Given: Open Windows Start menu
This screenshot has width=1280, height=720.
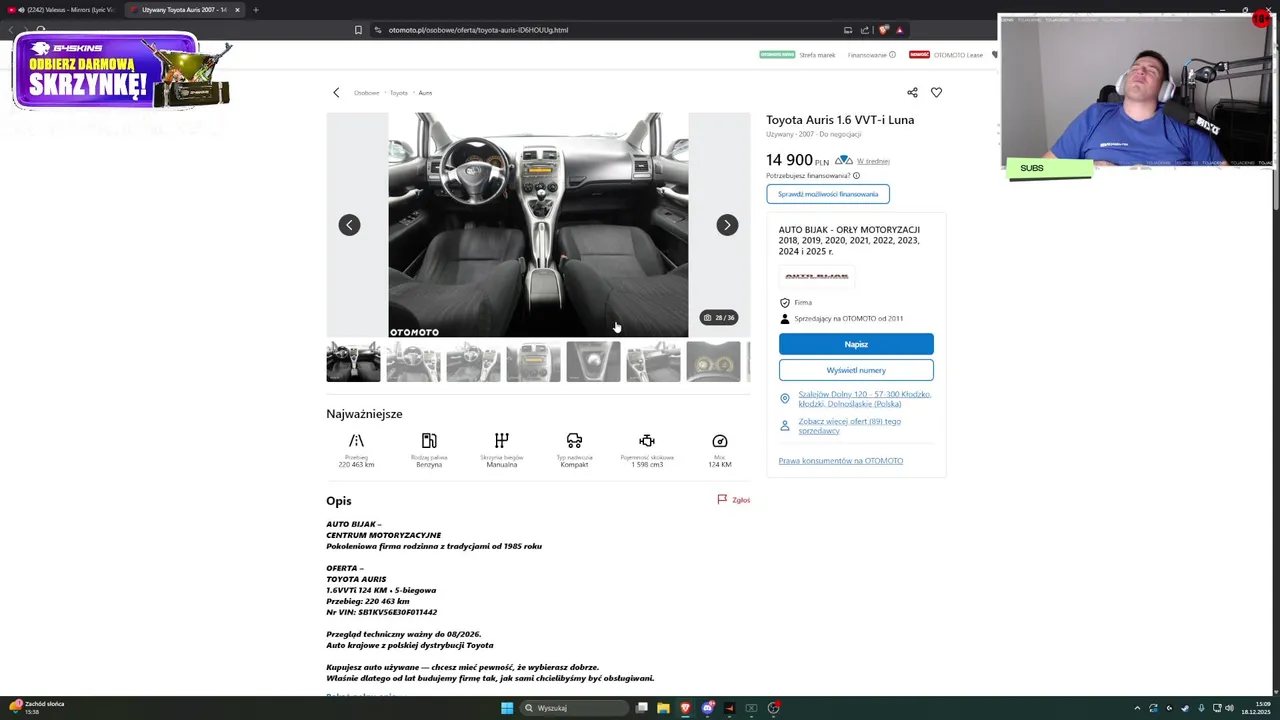Looking at the screenshot, I should tap(507, 708).
